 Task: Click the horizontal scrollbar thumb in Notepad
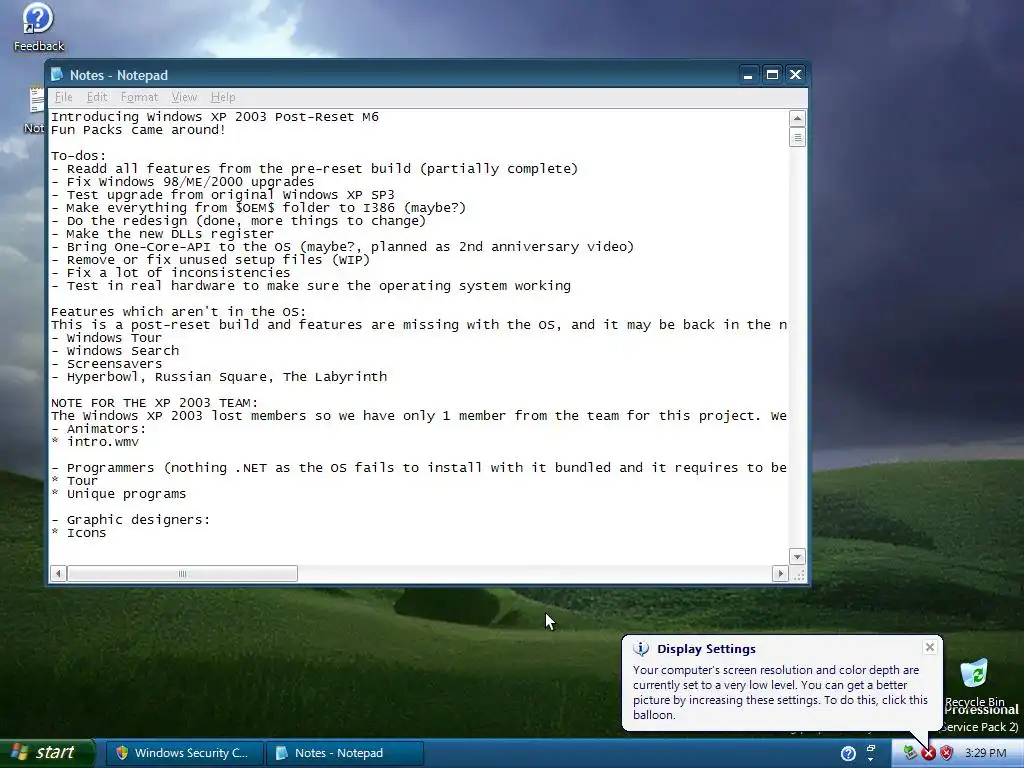182,574
